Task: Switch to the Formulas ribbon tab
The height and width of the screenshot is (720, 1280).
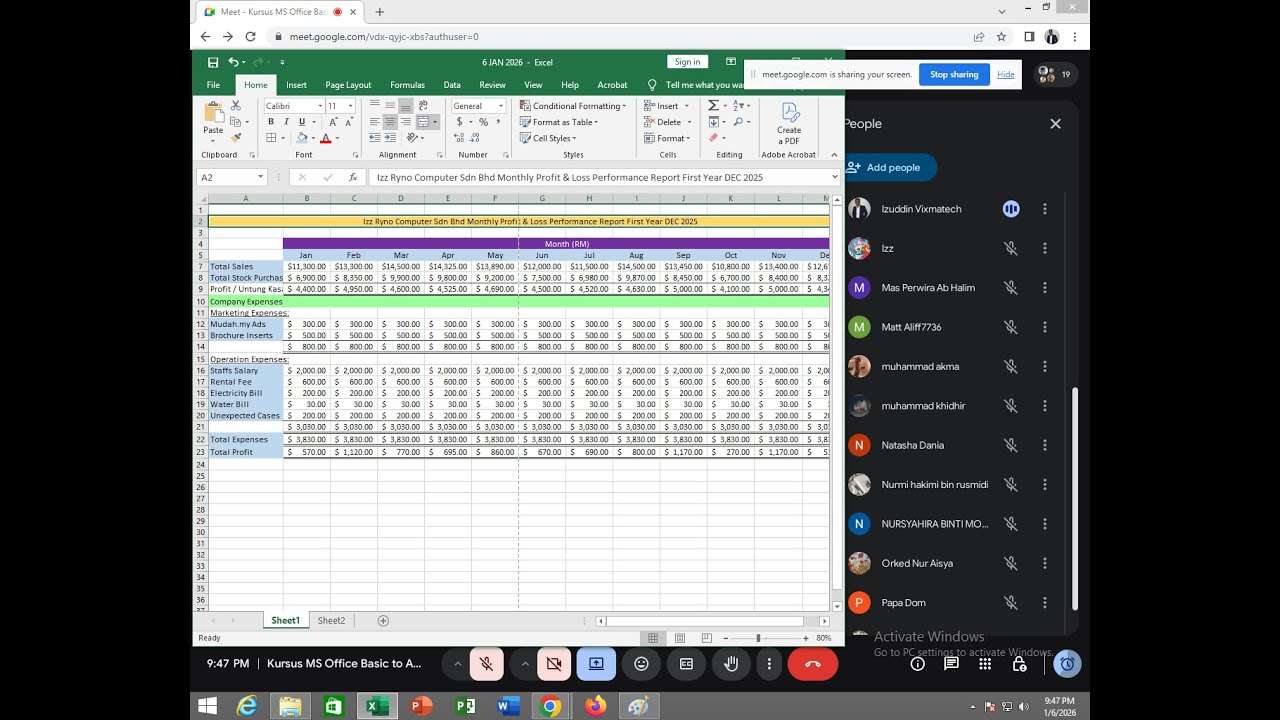Action: (407, 85)
